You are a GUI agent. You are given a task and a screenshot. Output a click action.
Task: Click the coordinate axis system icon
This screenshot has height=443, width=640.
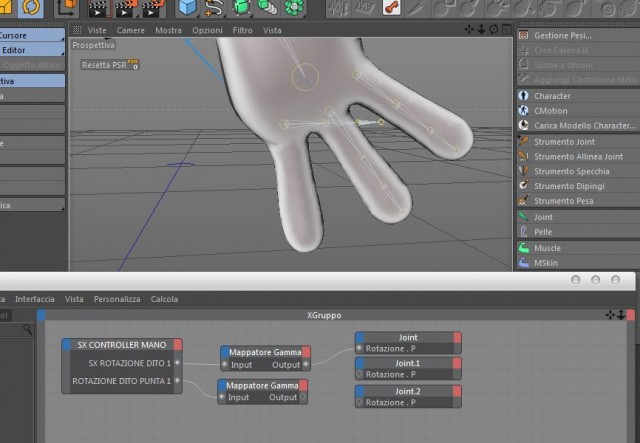tap(66, 8)
